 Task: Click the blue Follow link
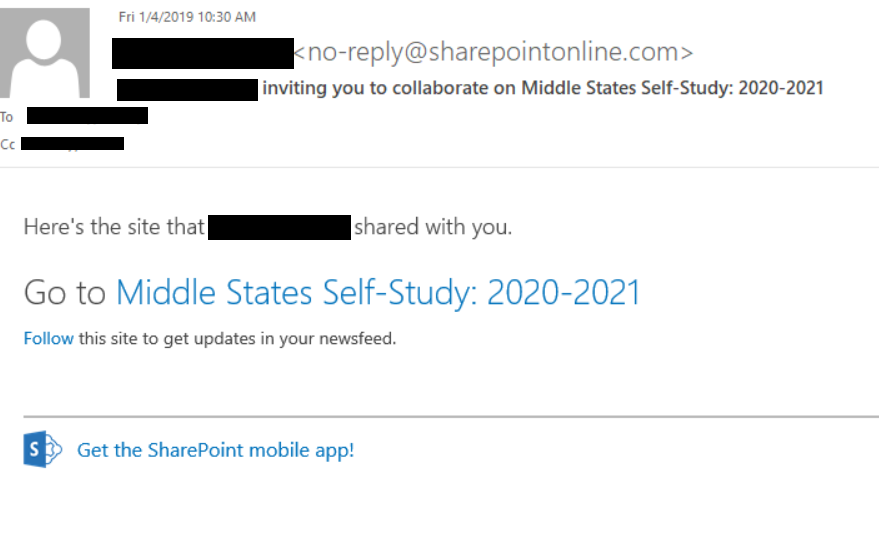(48, 338)
